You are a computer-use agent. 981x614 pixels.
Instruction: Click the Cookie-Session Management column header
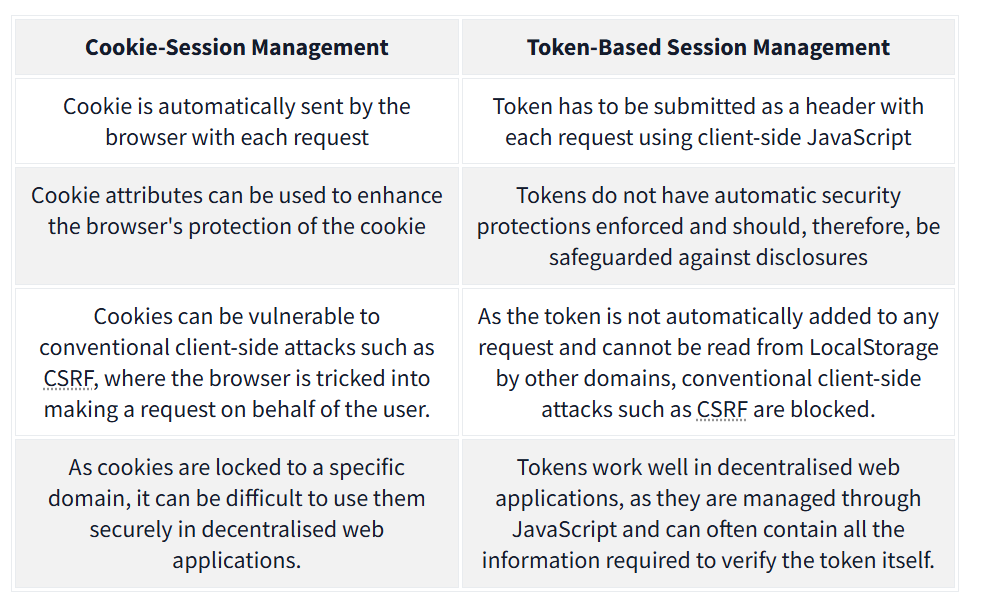tap(236, 48)
